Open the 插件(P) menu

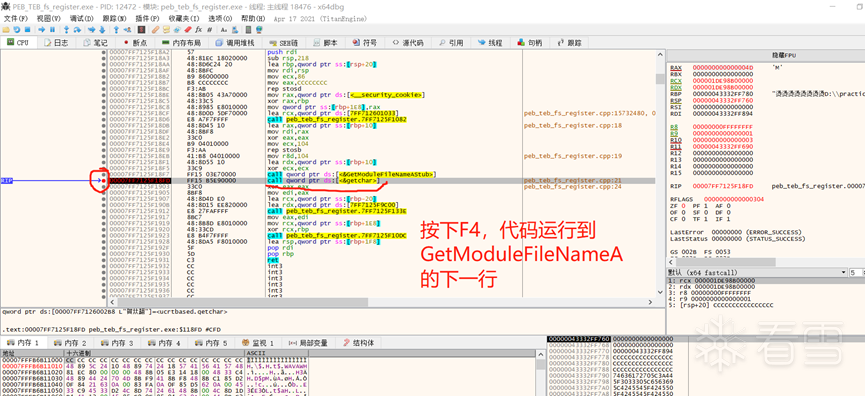click(147, 18)
